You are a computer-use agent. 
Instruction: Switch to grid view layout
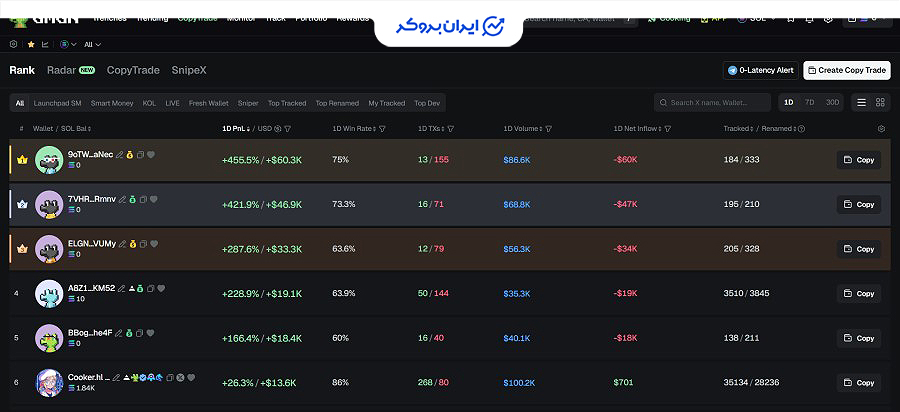tap(880, 103)
